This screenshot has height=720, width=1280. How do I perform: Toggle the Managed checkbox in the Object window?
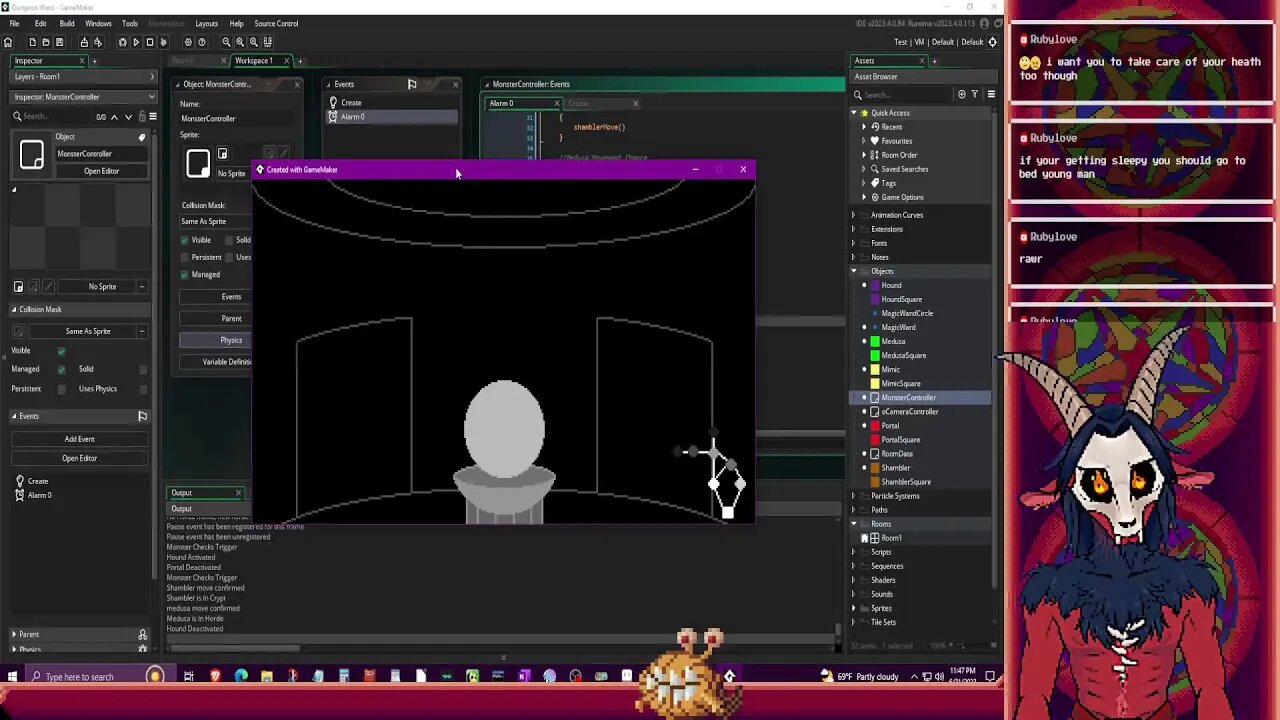(x=184, y=274)
